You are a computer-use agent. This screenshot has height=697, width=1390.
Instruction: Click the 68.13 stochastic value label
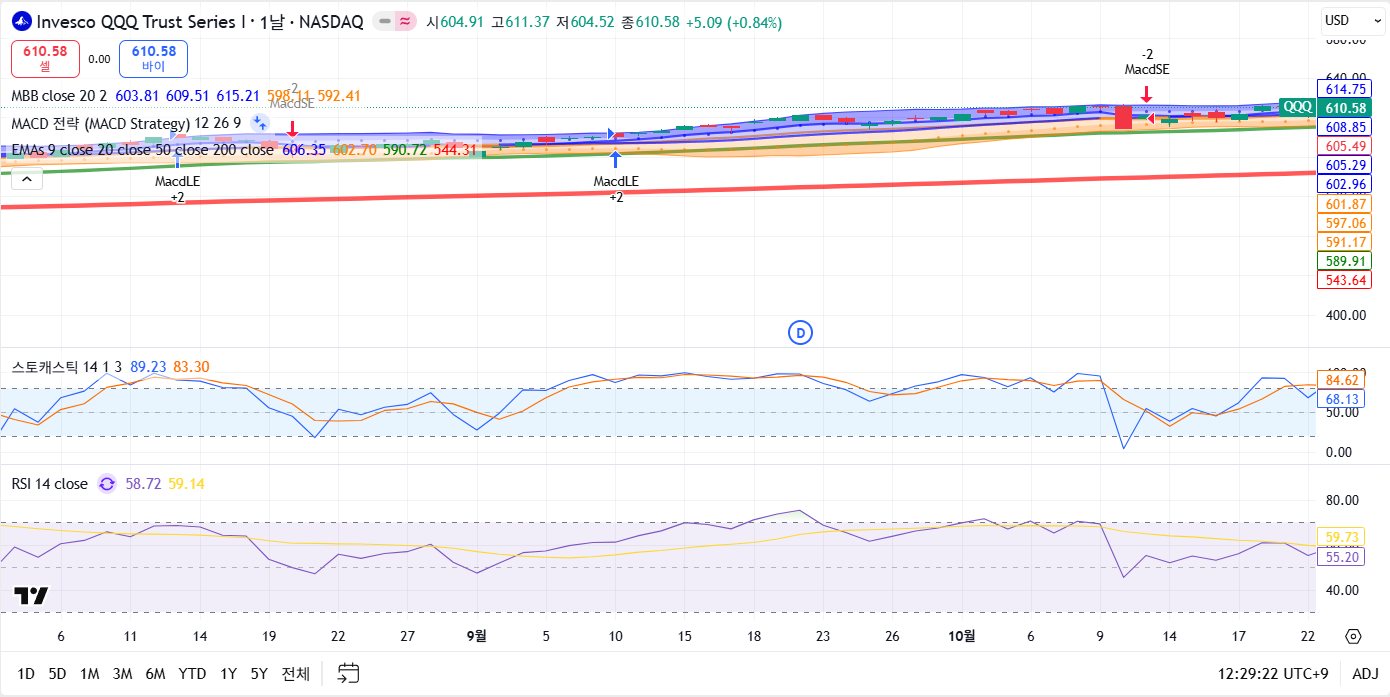(1342, 399)
